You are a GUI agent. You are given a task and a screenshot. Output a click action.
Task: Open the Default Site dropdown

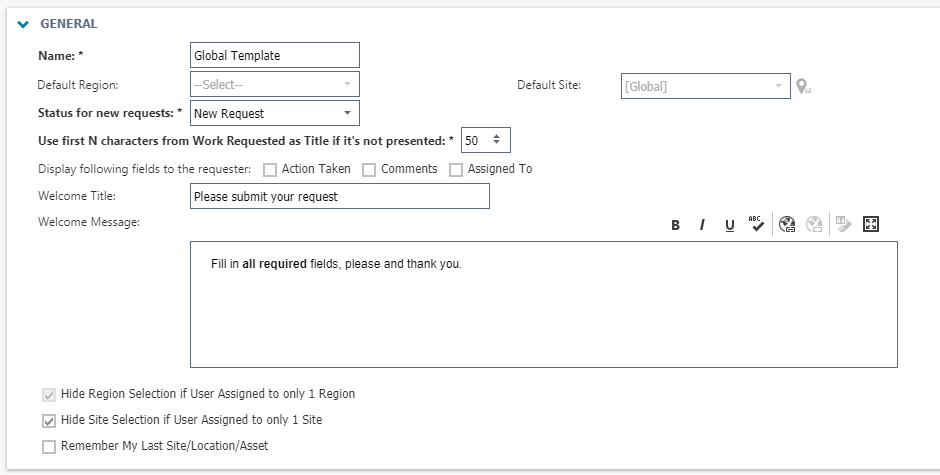706,86
